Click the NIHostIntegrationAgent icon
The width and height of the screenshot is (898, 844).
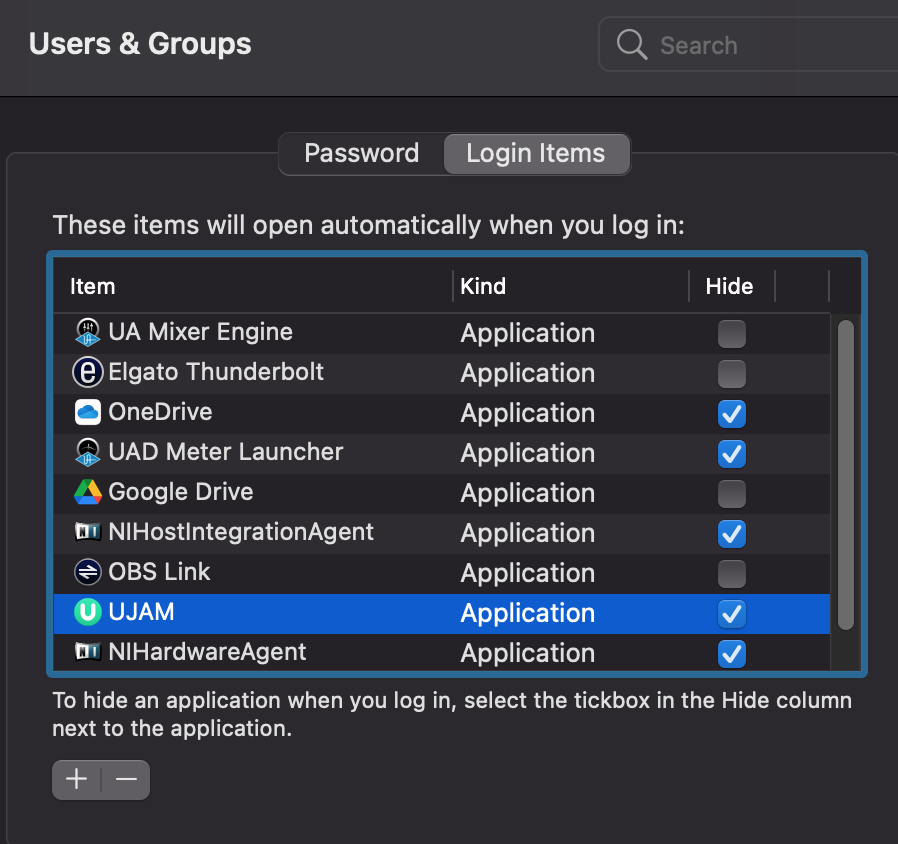click(x=88, y=532)
